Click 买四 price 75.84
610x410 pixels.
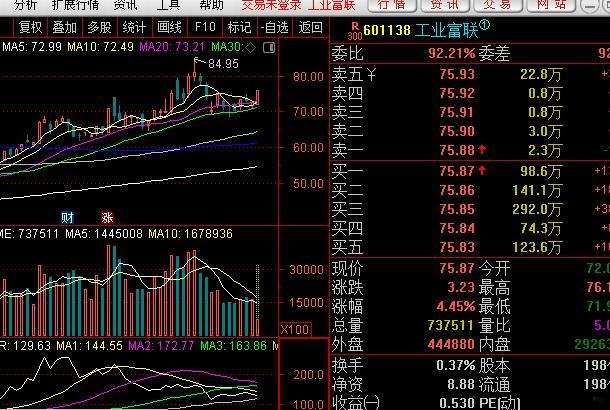click(x=457, y=228)
